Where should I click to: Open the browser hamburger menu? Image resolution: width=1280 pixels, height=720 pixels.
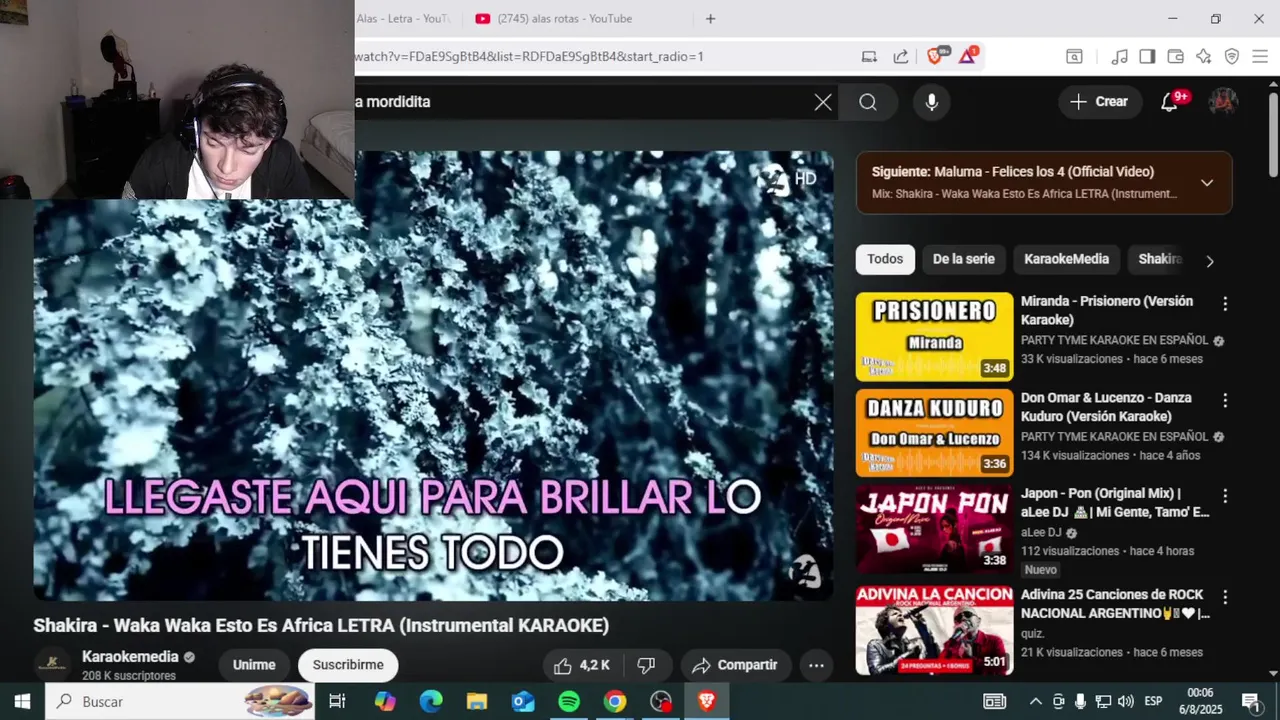[1259, 56]
